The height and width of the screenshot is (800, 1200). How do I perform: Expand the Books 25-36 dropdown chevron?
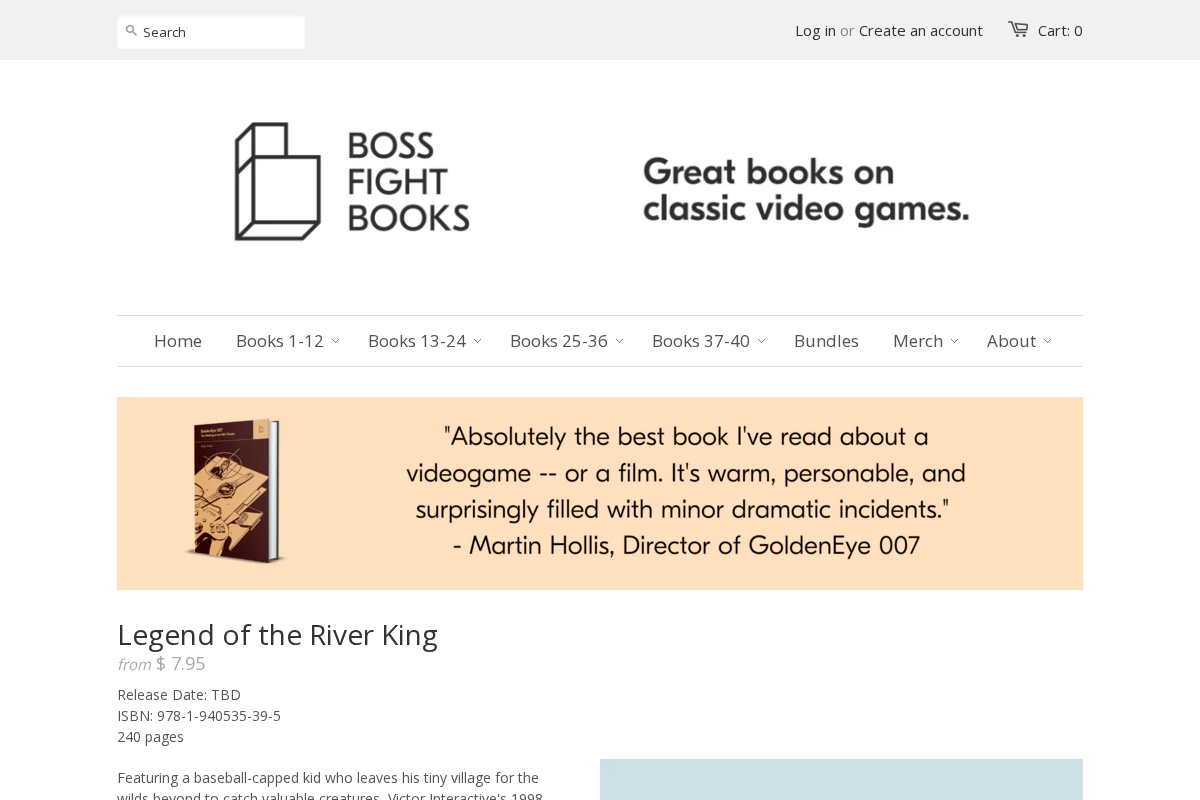click(620, 341)
